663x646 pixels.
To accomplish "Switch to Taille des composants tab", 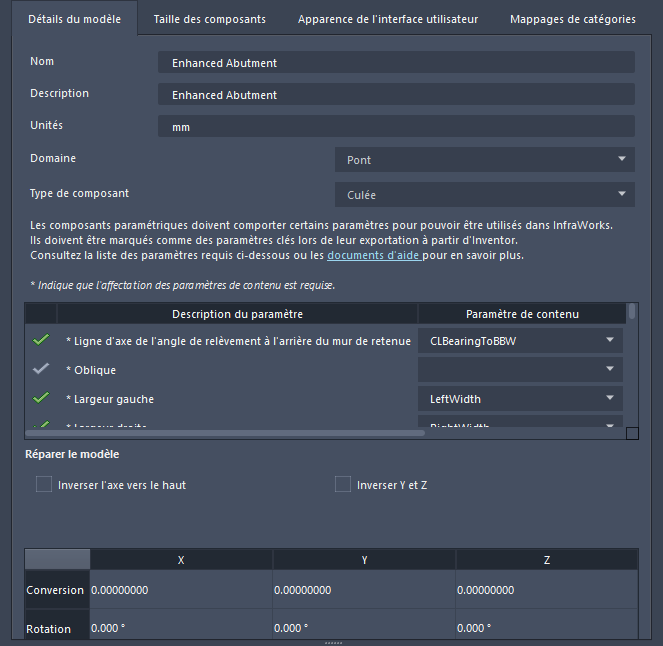I will [210, 19].
